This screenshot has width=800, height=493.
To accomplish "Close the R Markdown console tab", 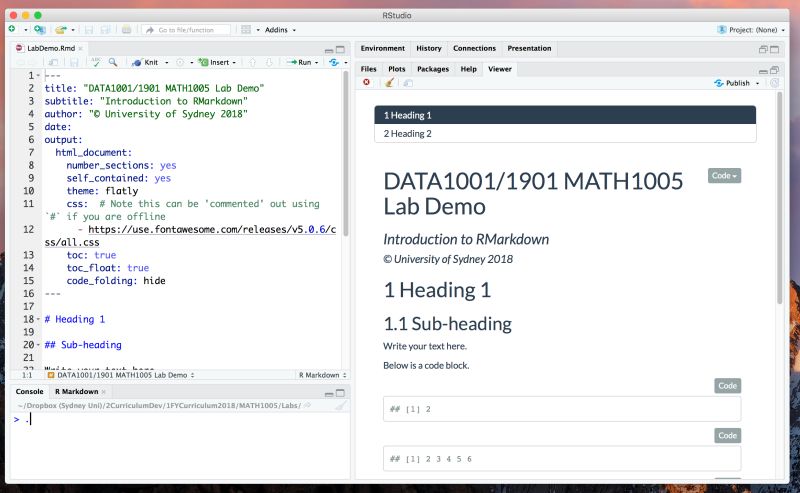I will tap(104, 392).
